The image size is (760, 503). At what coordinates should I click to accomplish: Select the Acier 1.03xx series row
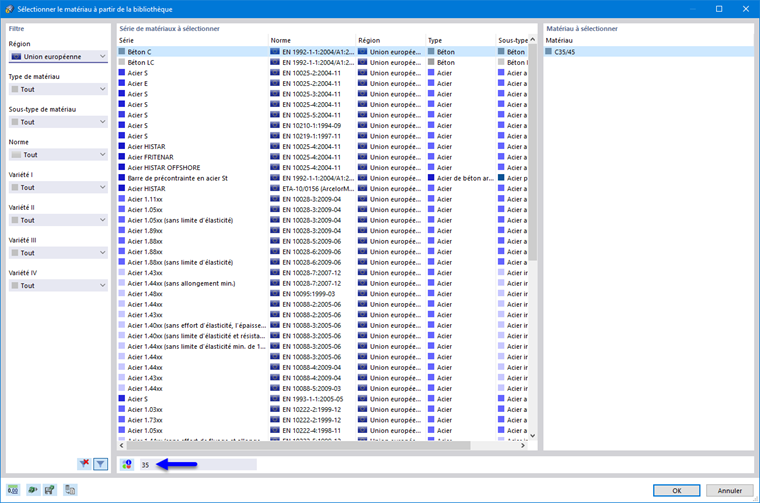tap(323, 409)
